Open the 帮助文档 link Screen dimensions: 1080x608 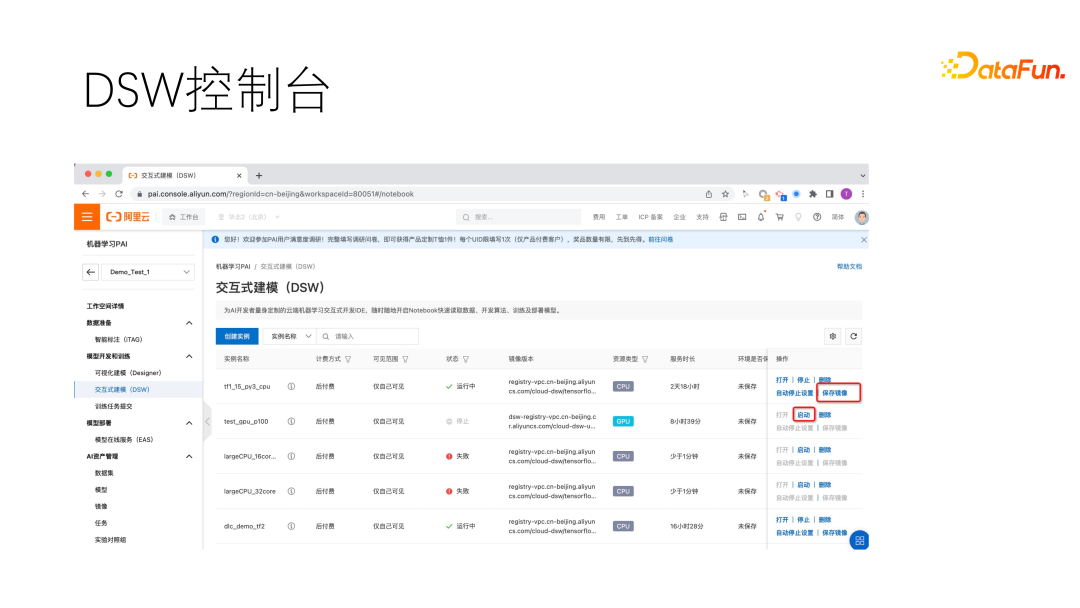point(849,266)
